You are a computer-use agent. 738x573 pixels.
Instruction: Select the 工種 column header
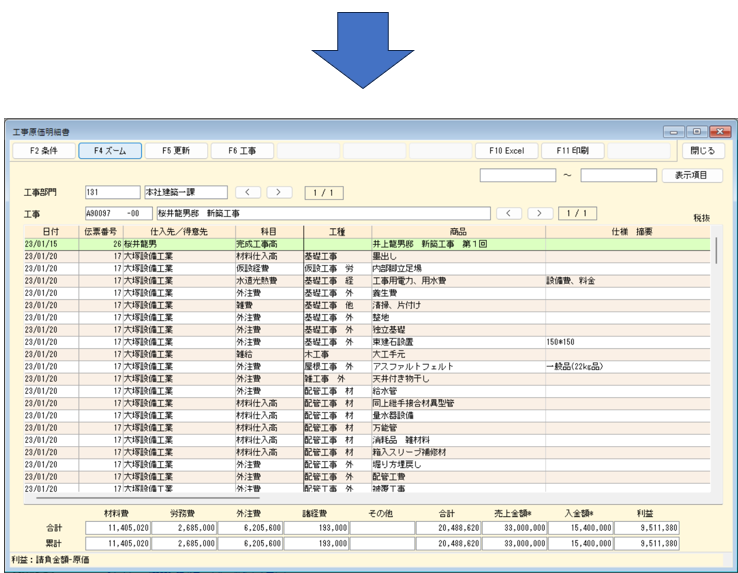point(337,232)
